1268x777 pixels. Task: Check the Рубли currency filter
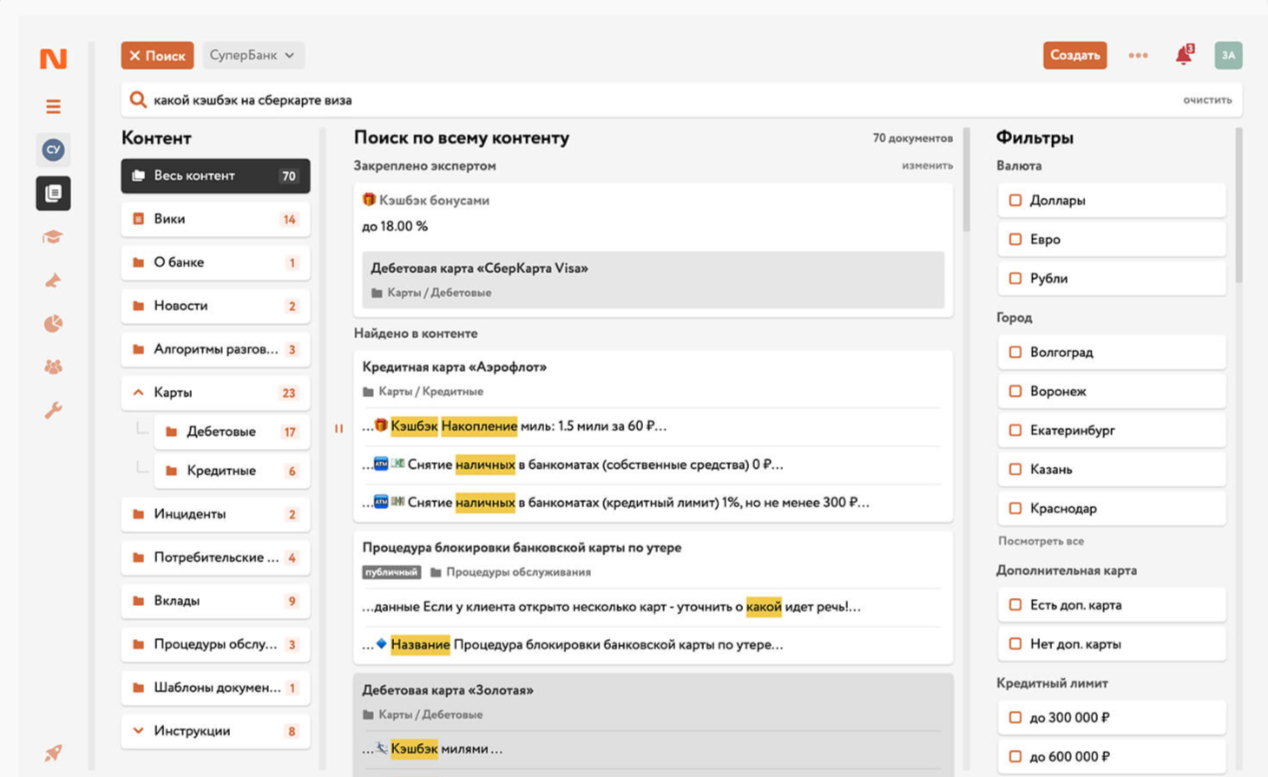click(x=1015, y=278)
